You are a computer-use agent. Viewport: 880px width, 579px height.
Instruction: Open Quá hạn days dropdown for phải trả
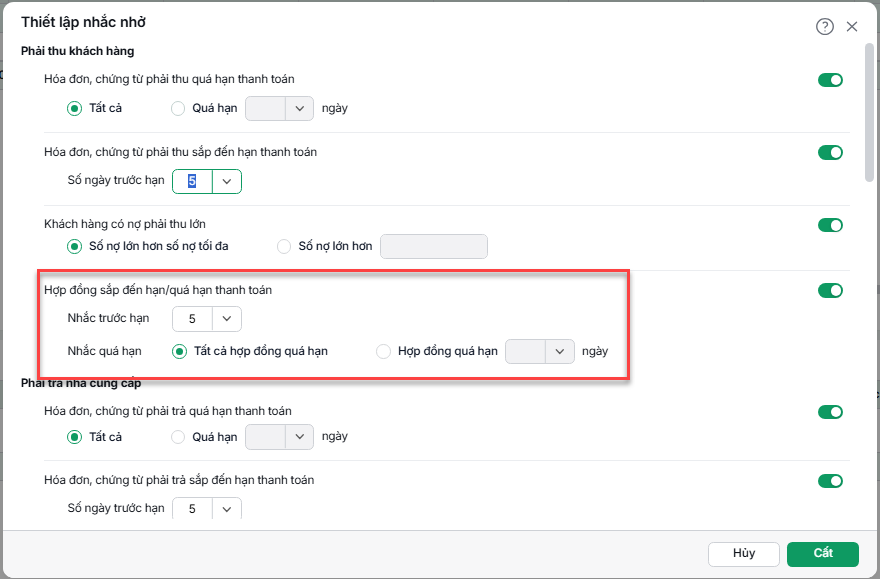tap(299, 436)
